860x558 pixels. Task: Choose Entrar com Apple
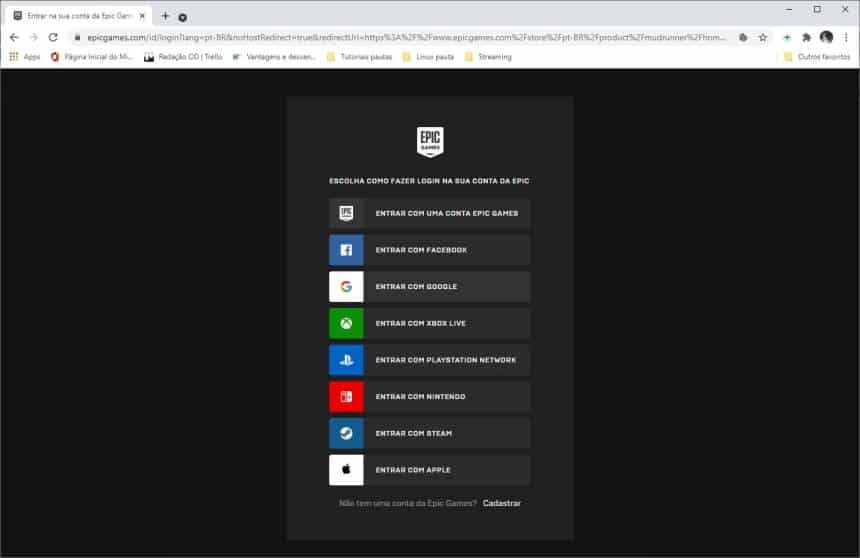(x=429, y=470)
